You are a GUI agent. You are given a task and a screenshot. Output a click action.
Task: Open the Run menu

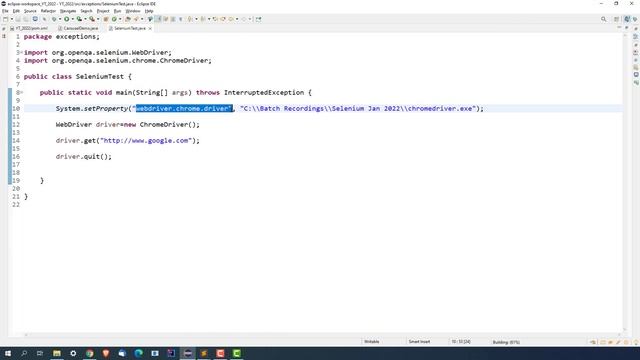[117, 11]
